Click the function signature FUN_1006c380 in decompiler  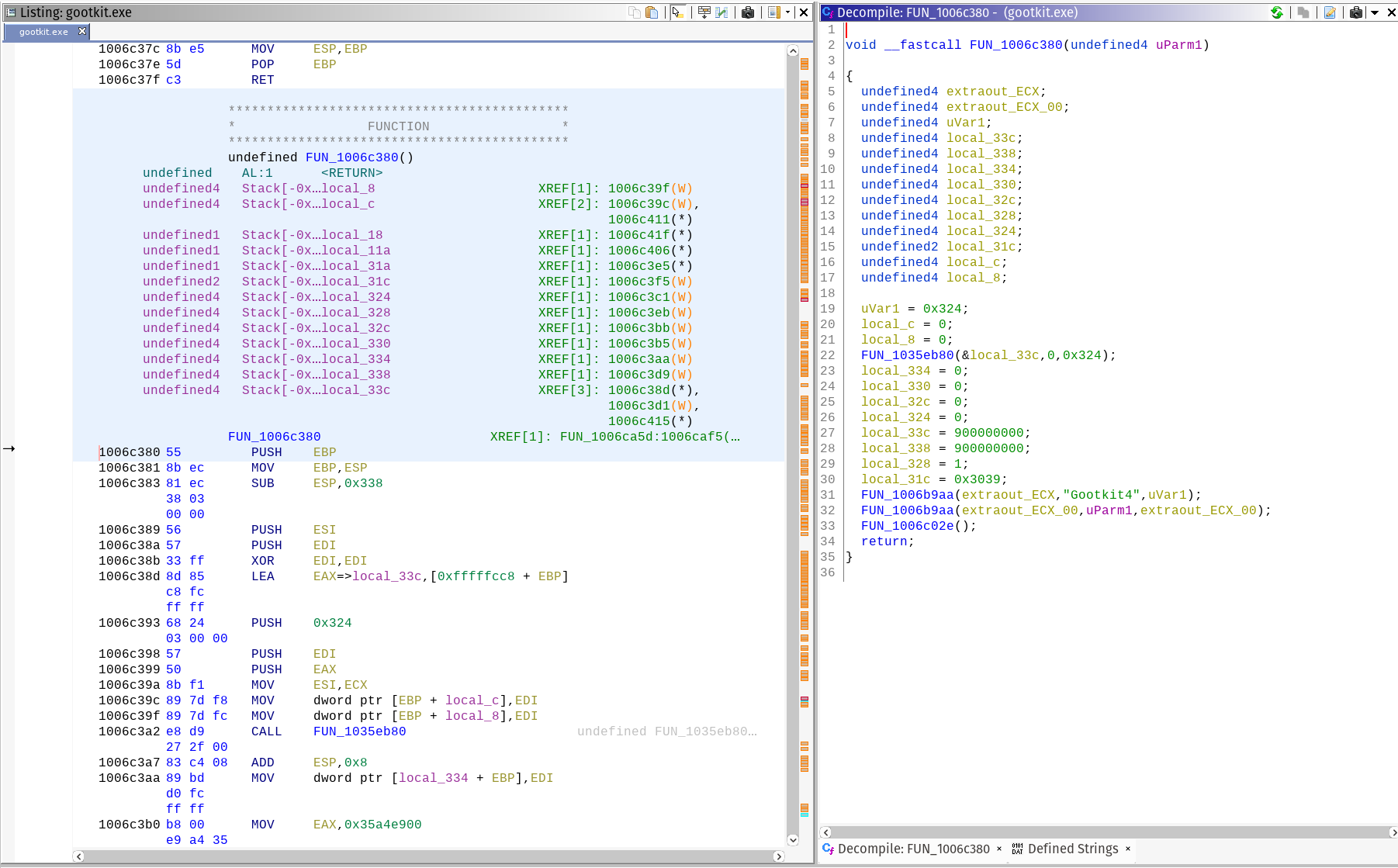coord(1016,45)
